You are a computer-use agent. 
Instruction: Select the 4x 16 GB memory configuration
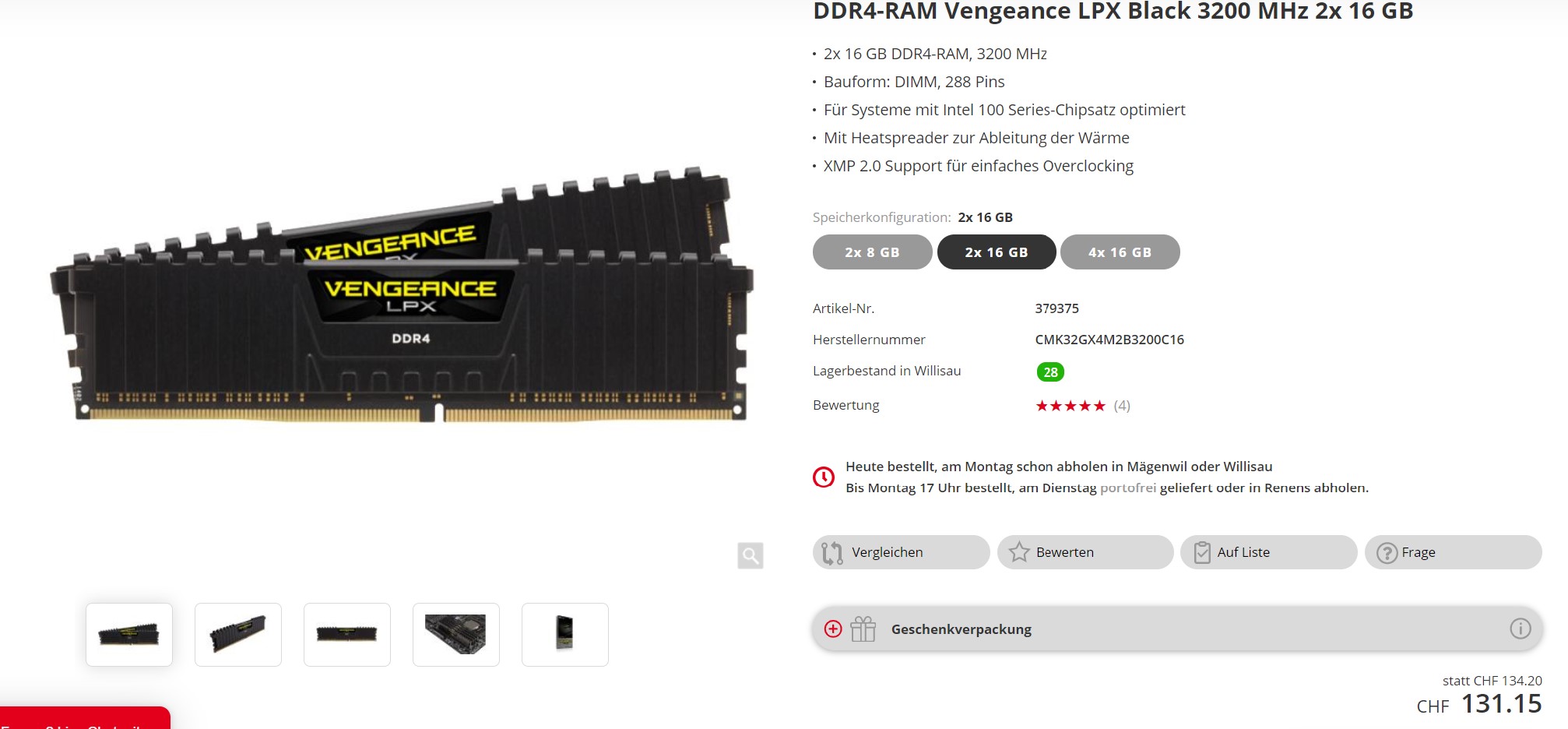coord(1120,252)
